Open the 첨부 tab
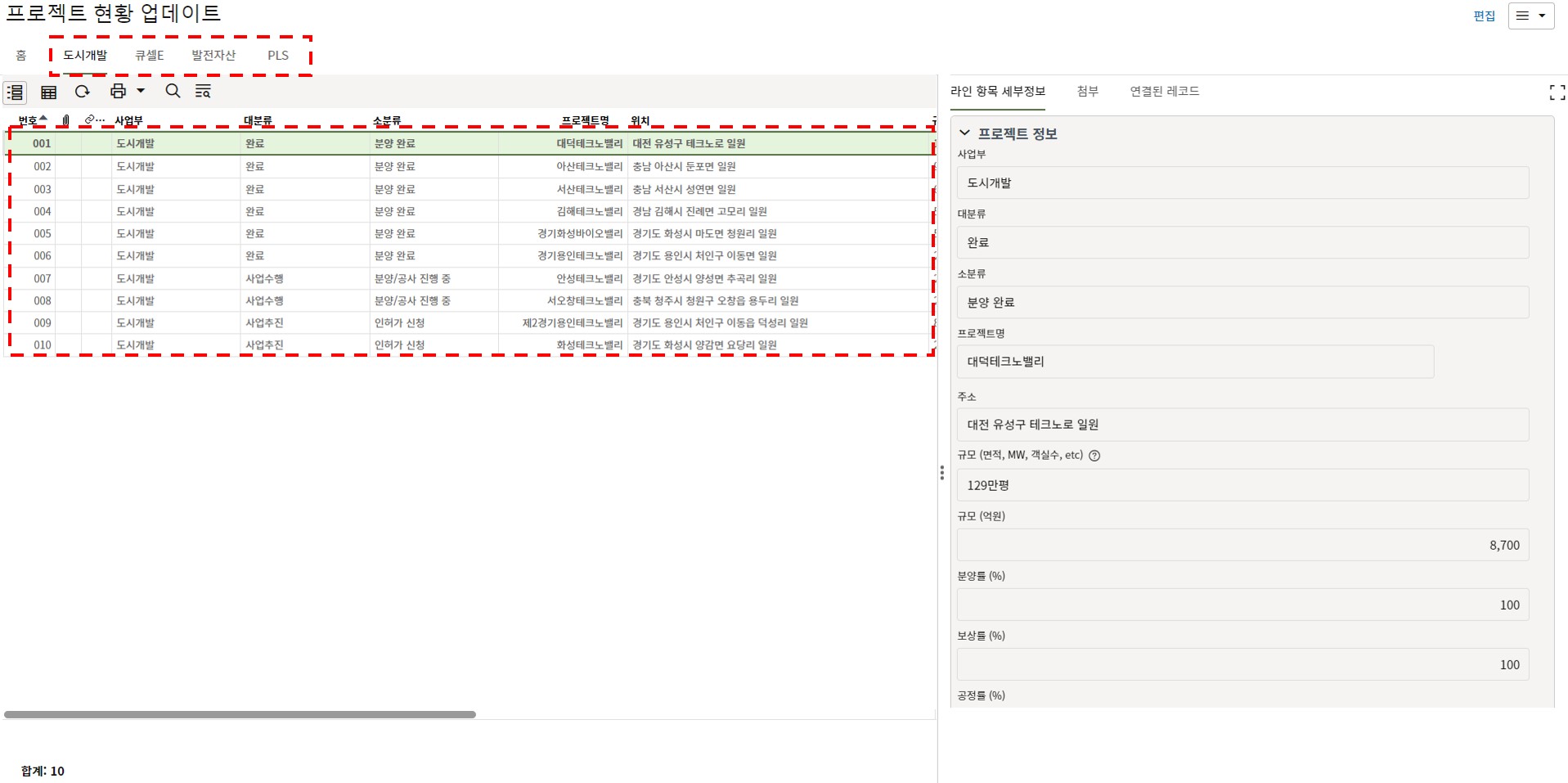1568x783 pixels. pos(1087,92)
